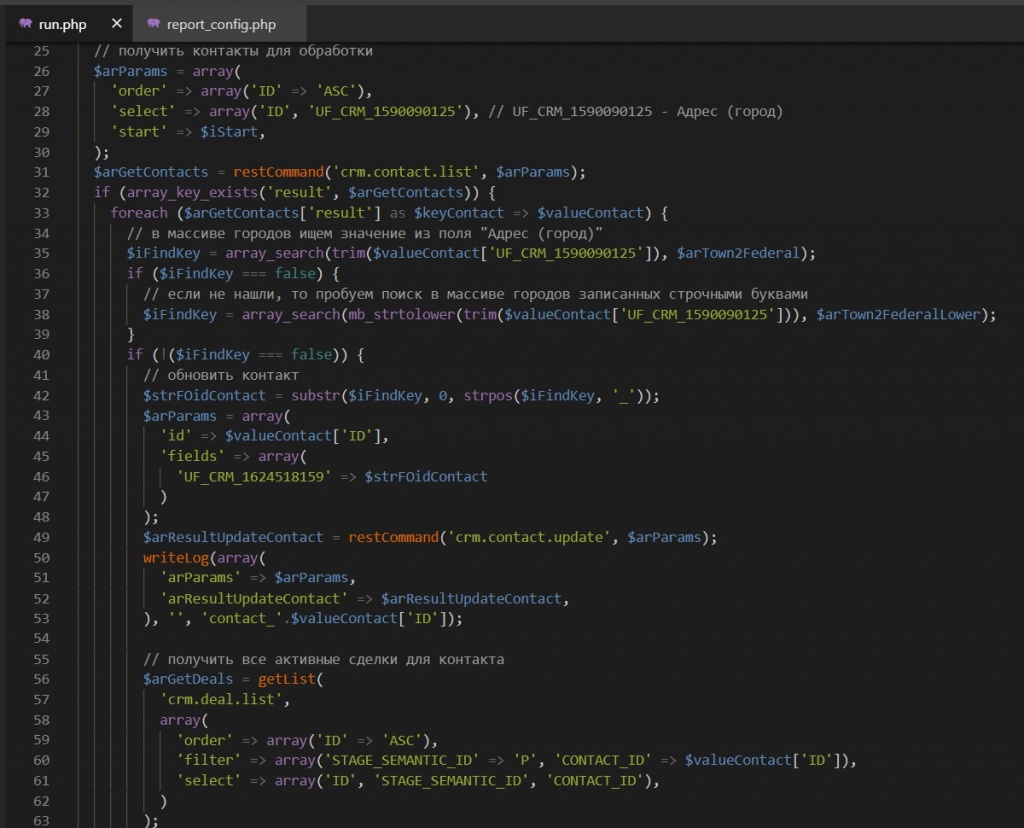Click line number 63 in the gutter

click(x=41, y=821)
